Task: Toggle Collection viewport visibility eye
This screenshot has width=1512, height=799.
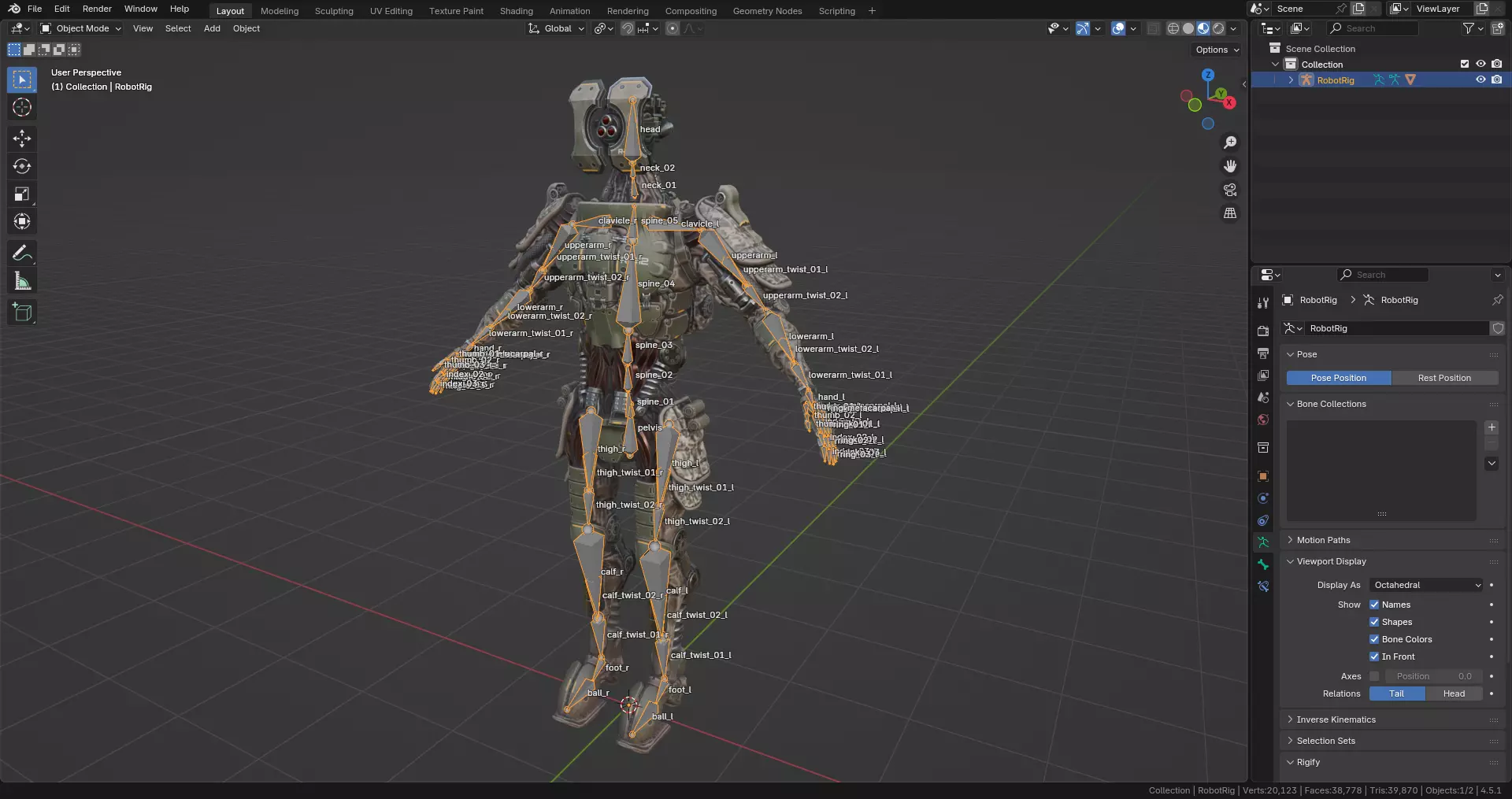Action: 1480,64
